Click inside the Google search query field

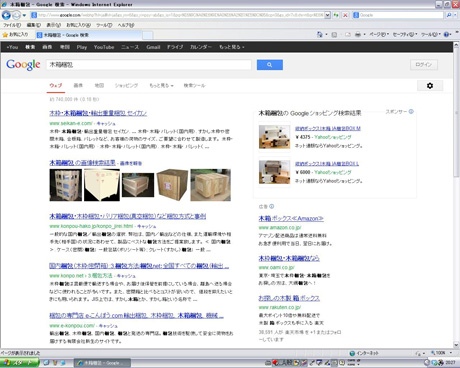(149, 65)
